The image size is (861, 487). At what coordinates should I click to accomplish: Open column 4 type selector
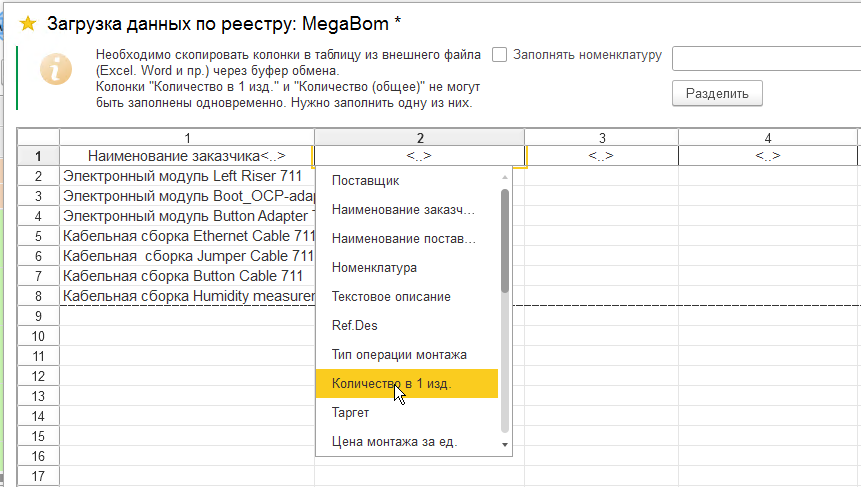coord(767,156)
